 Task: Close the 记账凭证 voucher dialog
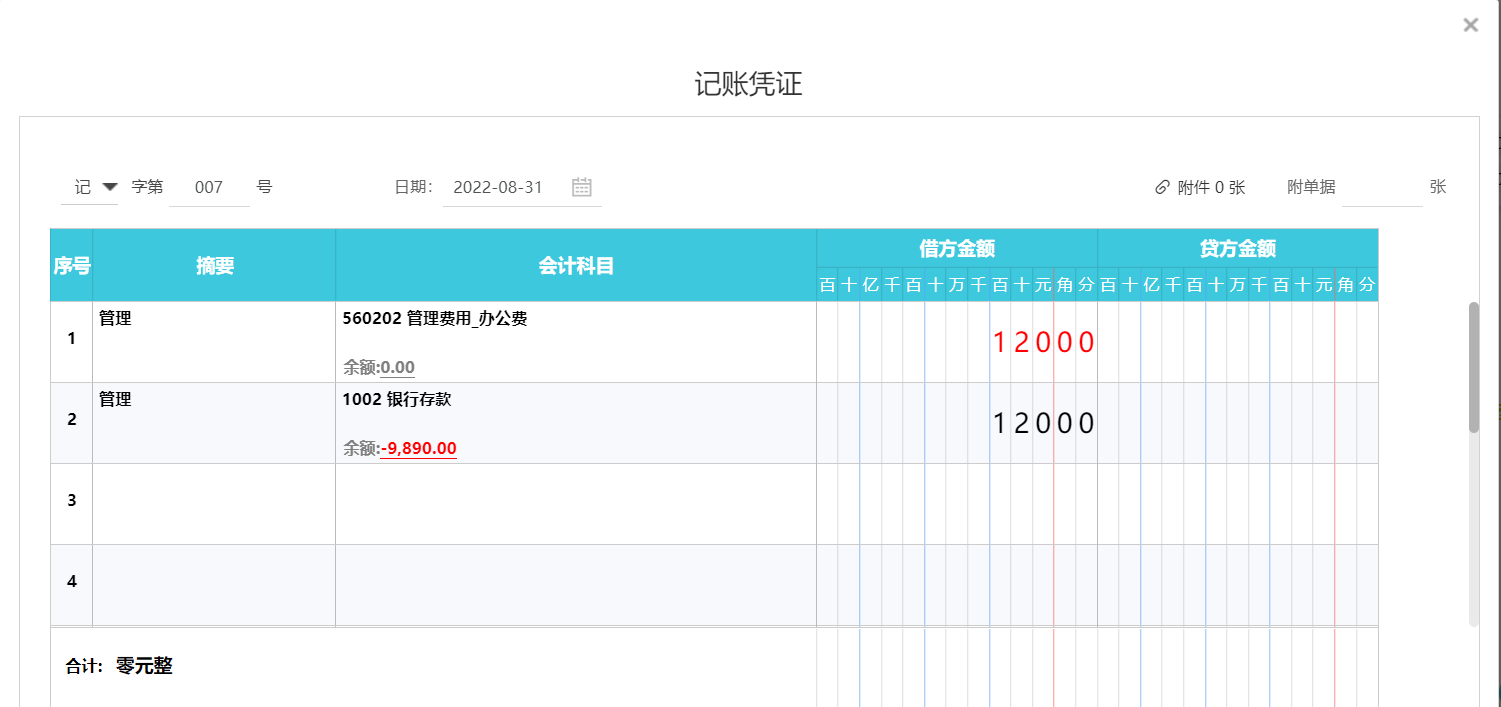point(1470,24)
